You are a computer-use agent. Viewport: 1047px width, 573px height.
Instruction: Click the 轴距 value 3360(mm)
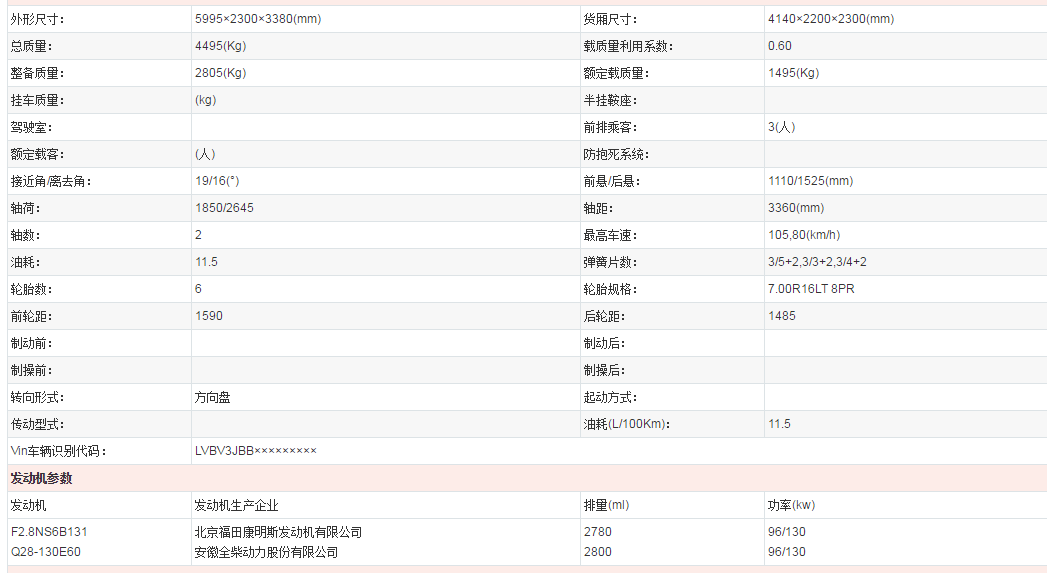click(796, 208)
